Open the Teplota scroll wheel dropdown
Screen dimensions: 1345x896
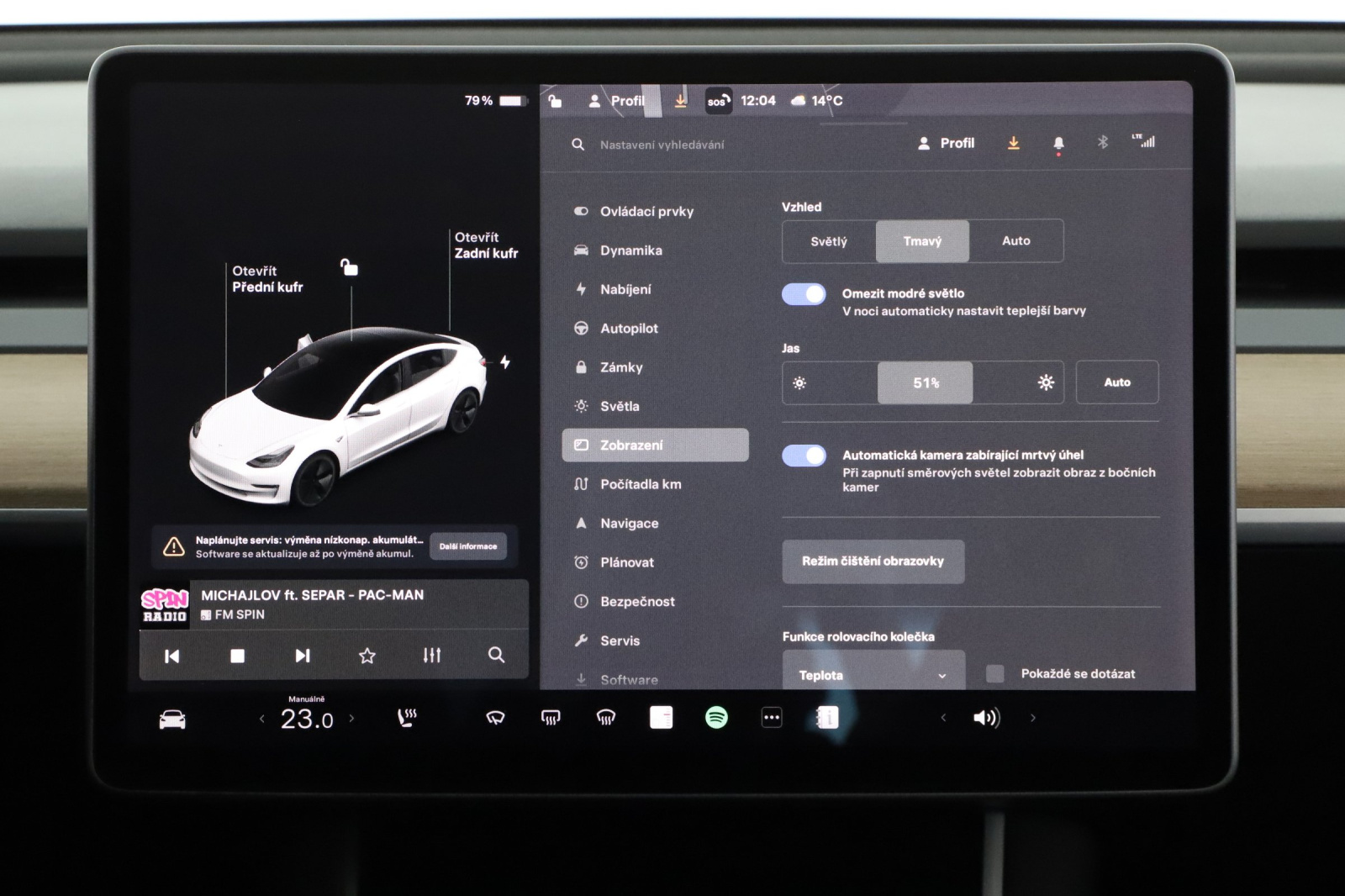pos(873,672)
